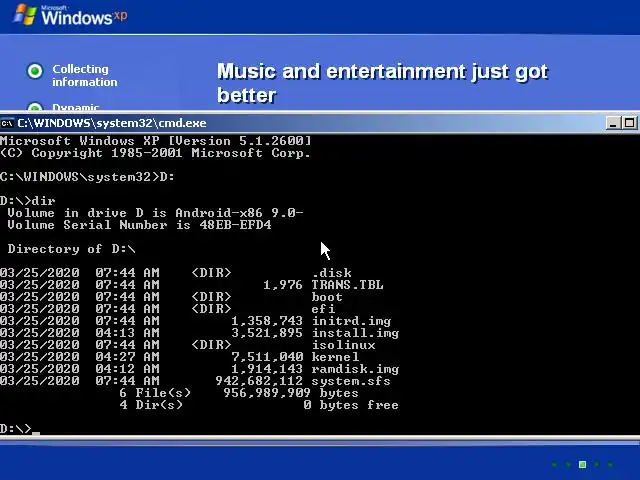Click the "boot" directory entry
Image resolution: width=640 pixels, height=480 pixels.
click(x=327, y=297)
